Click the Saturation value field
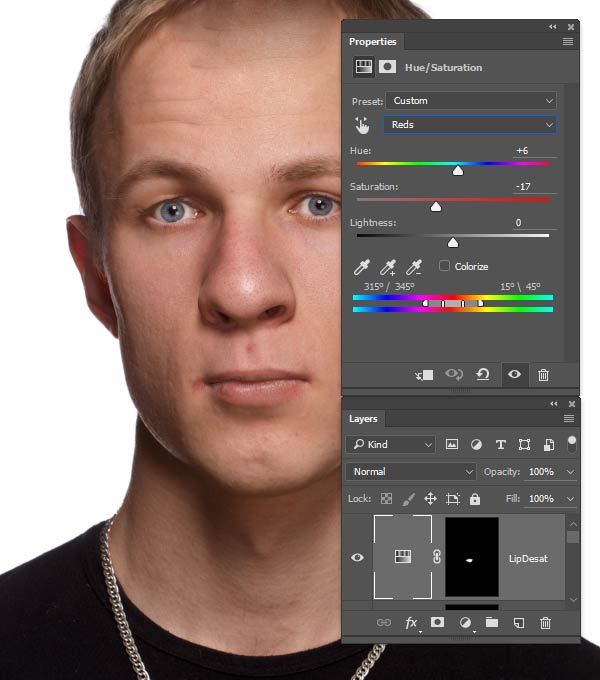Viewport: 600px width, 680px height. click(534, 186)
